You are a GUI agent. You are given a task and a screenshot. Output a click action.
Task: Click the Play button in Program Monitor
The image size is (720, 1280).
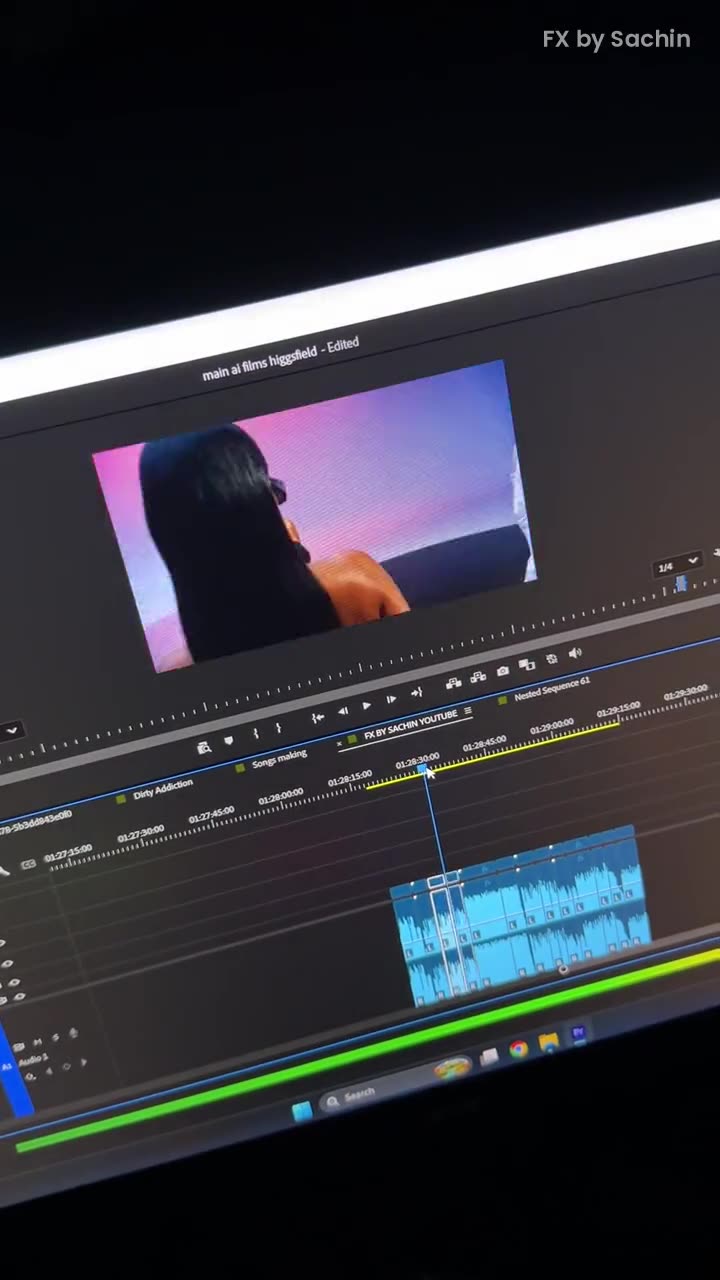pos(366,706)
